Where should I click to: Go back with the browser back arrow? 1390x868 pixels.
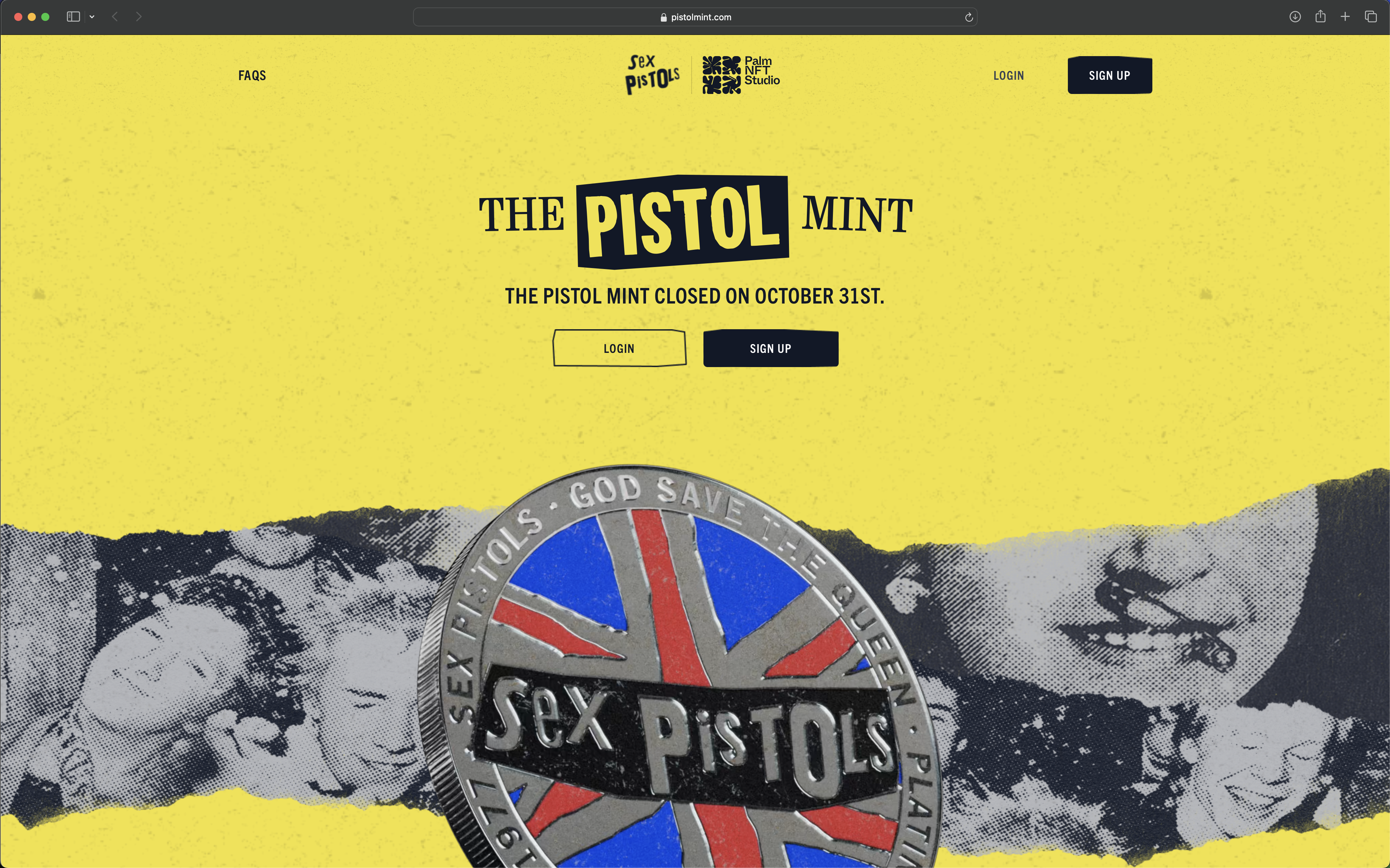tap(115, 17)
